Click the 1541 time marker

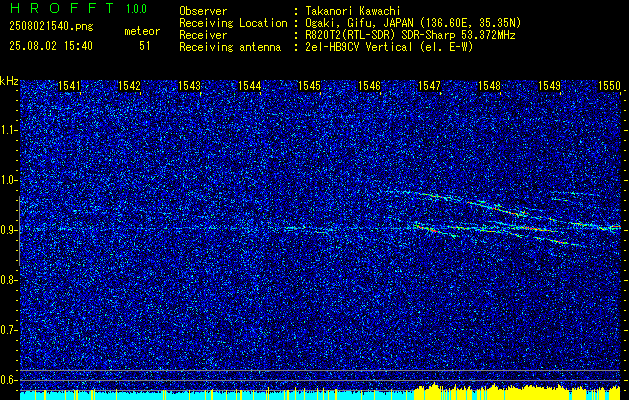click(x=69, y=86)
